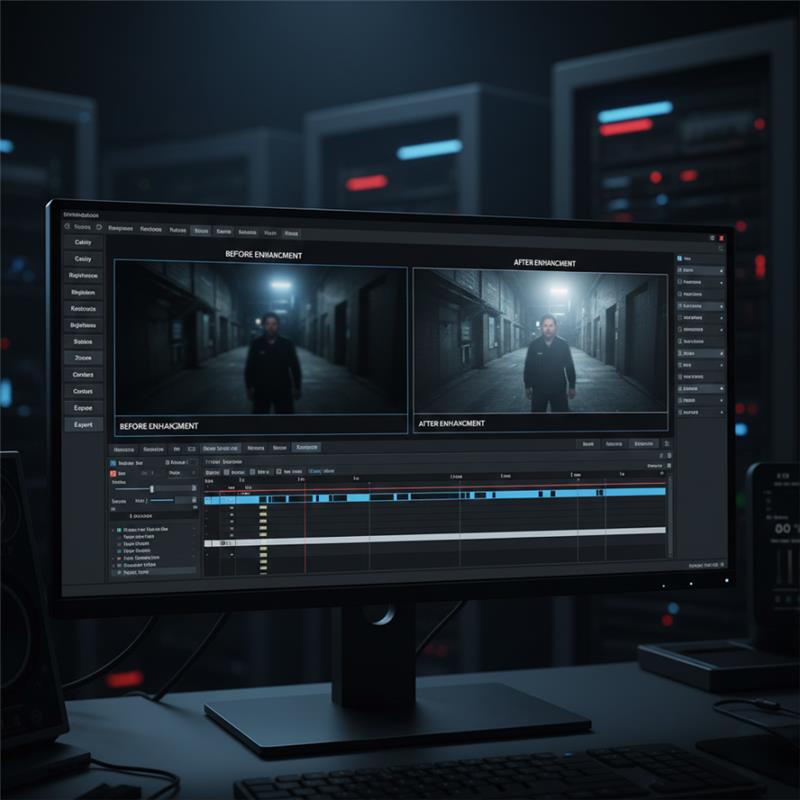Adjust the horizontal slider in the lower-left properties panel
The height and width of the screenshot is (800, 800).
click(x=152, y=489)
